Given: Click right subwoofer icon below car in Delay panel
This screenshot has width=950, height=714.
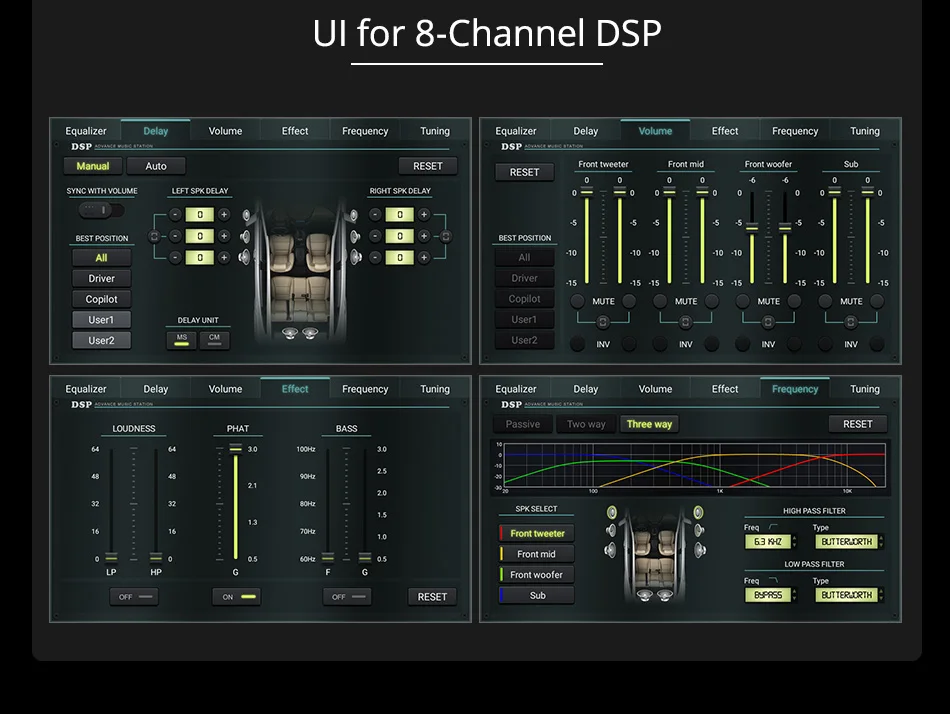Looking at the screenshot, I should pyautogui.click(x=310, y=333).
